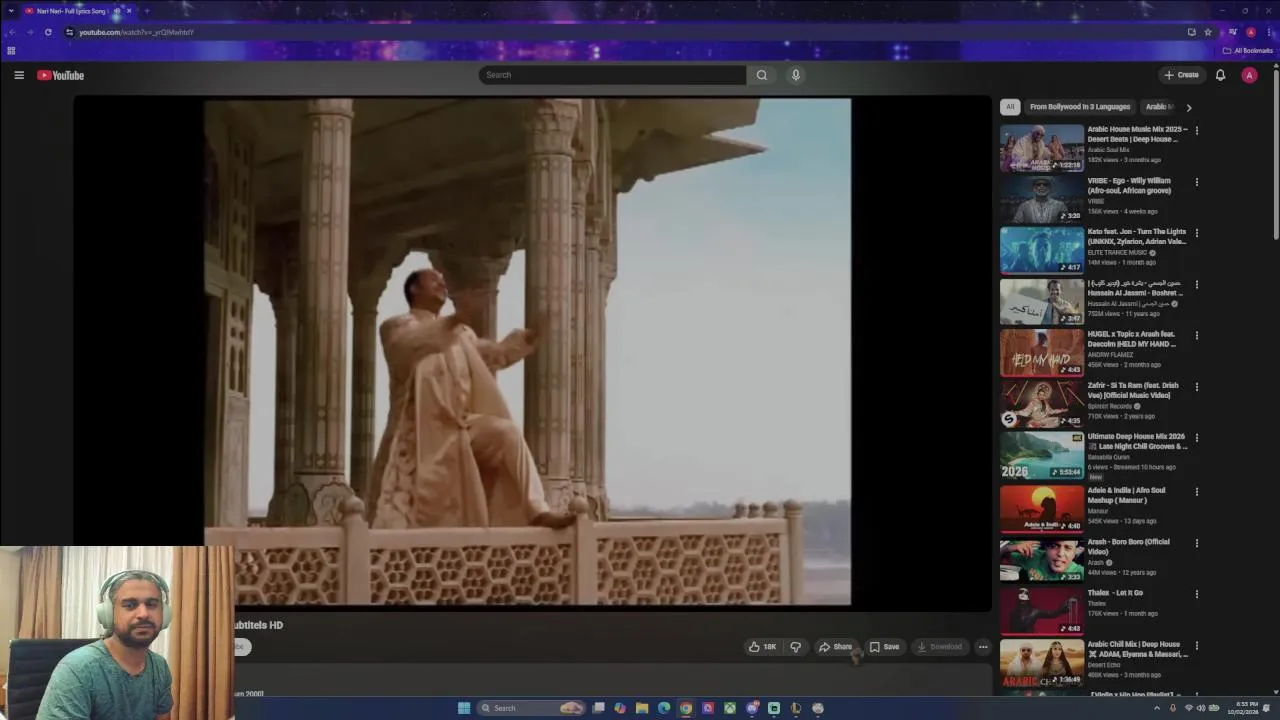1280x720 pixels.
Task: Bookmark this page with star icon
Action: click(1208, 32)
